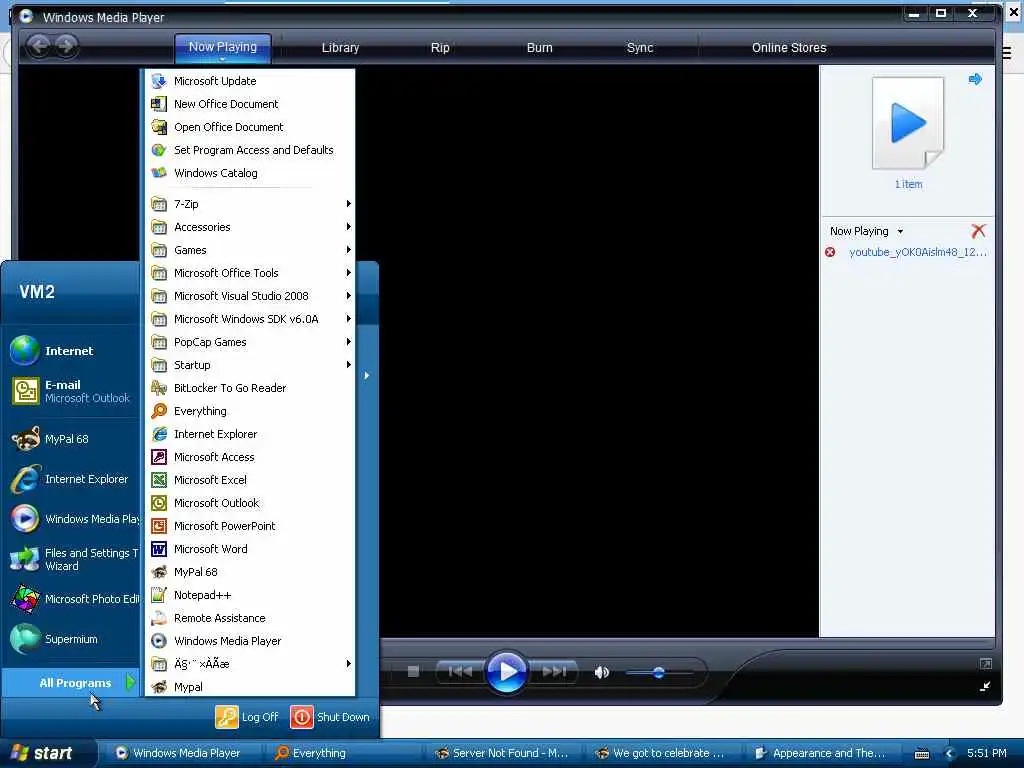Open the Sync tab

coord(640,48)
